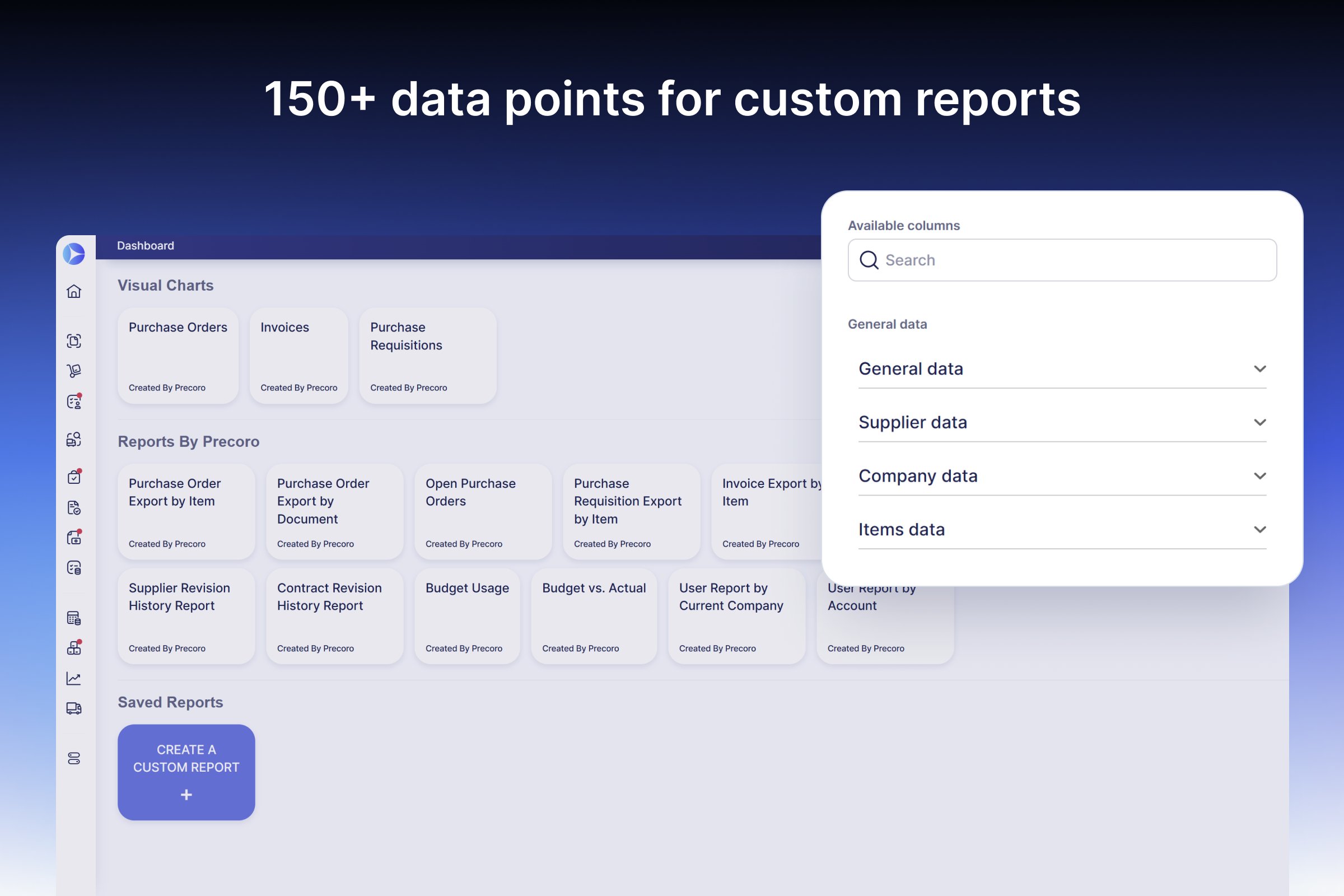The width and height of the screenshot is (1344, 896).
Task: Click the delivery truck sidebar icon
Action: click(74, 708)
